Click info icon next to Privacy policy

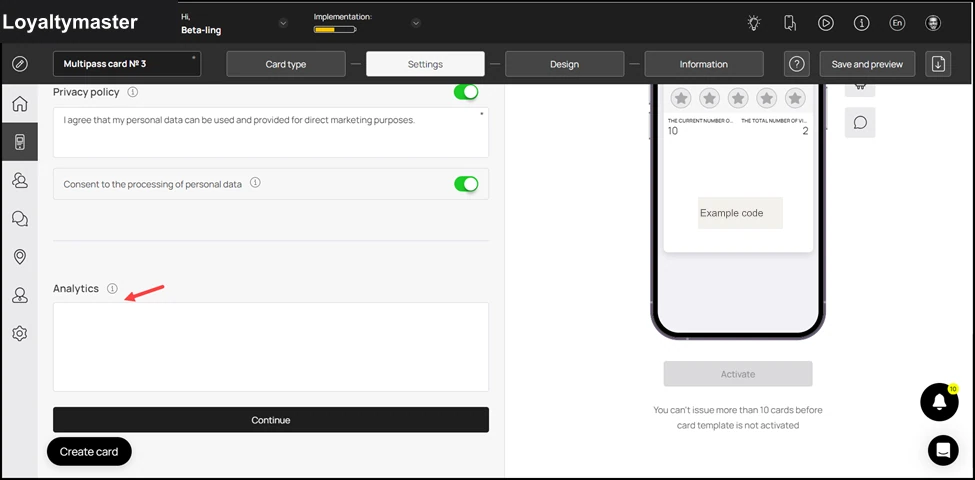[132, 92]
